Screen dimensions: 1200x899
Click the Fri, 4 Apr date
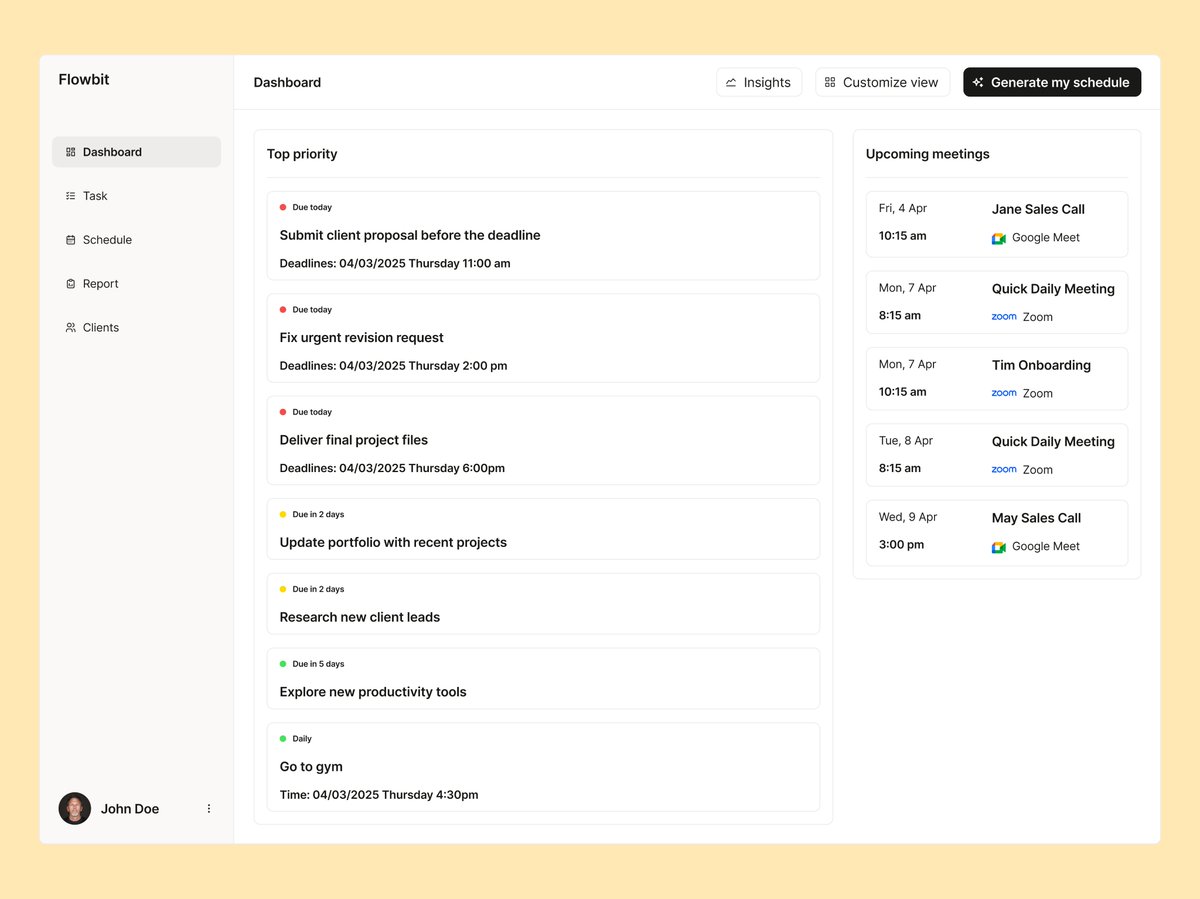[903, 208]
